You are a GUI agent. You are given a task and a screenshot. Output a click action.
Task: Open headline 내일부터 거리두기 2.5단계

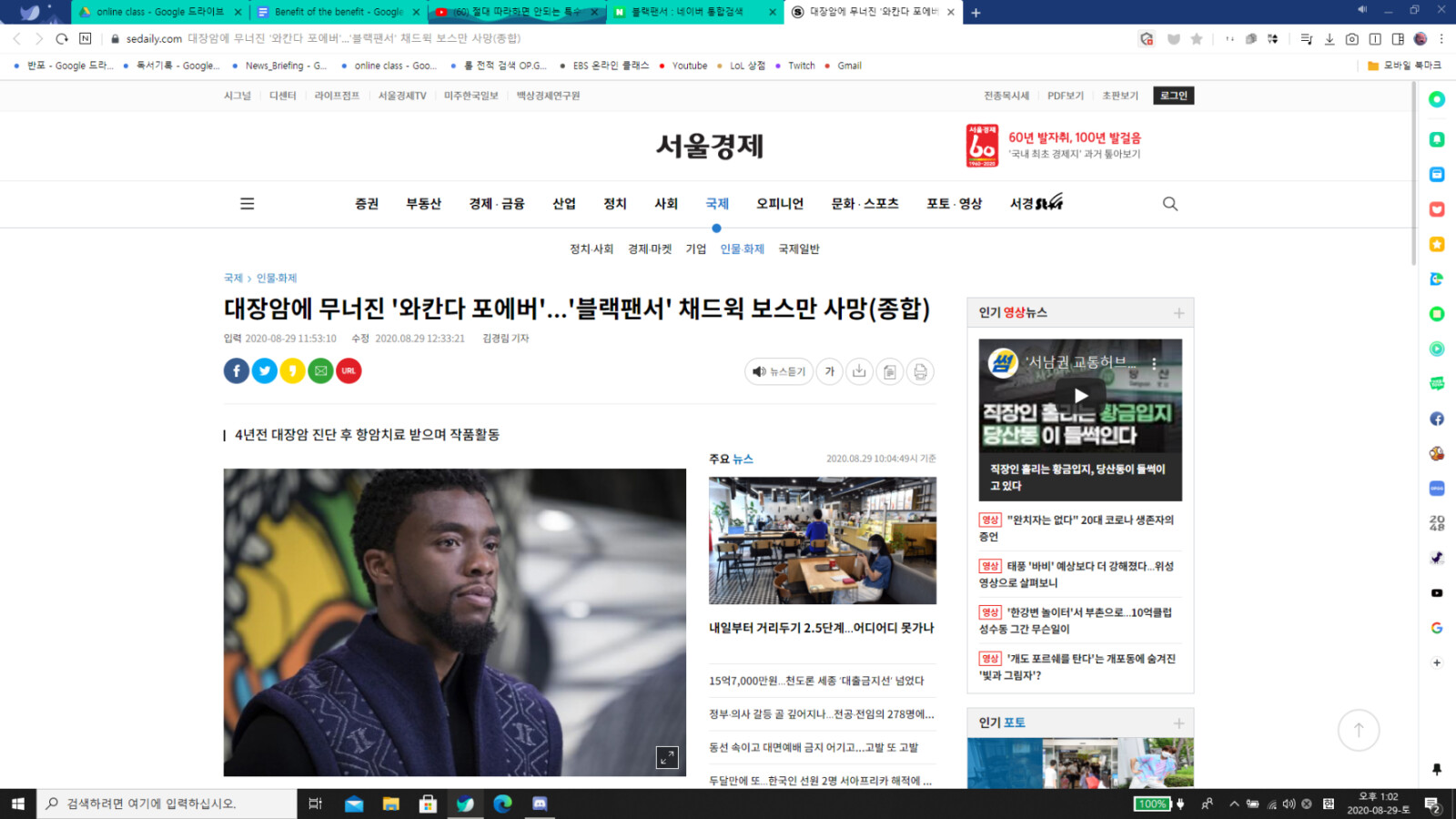pyautogui.click(x=821, y=628)
